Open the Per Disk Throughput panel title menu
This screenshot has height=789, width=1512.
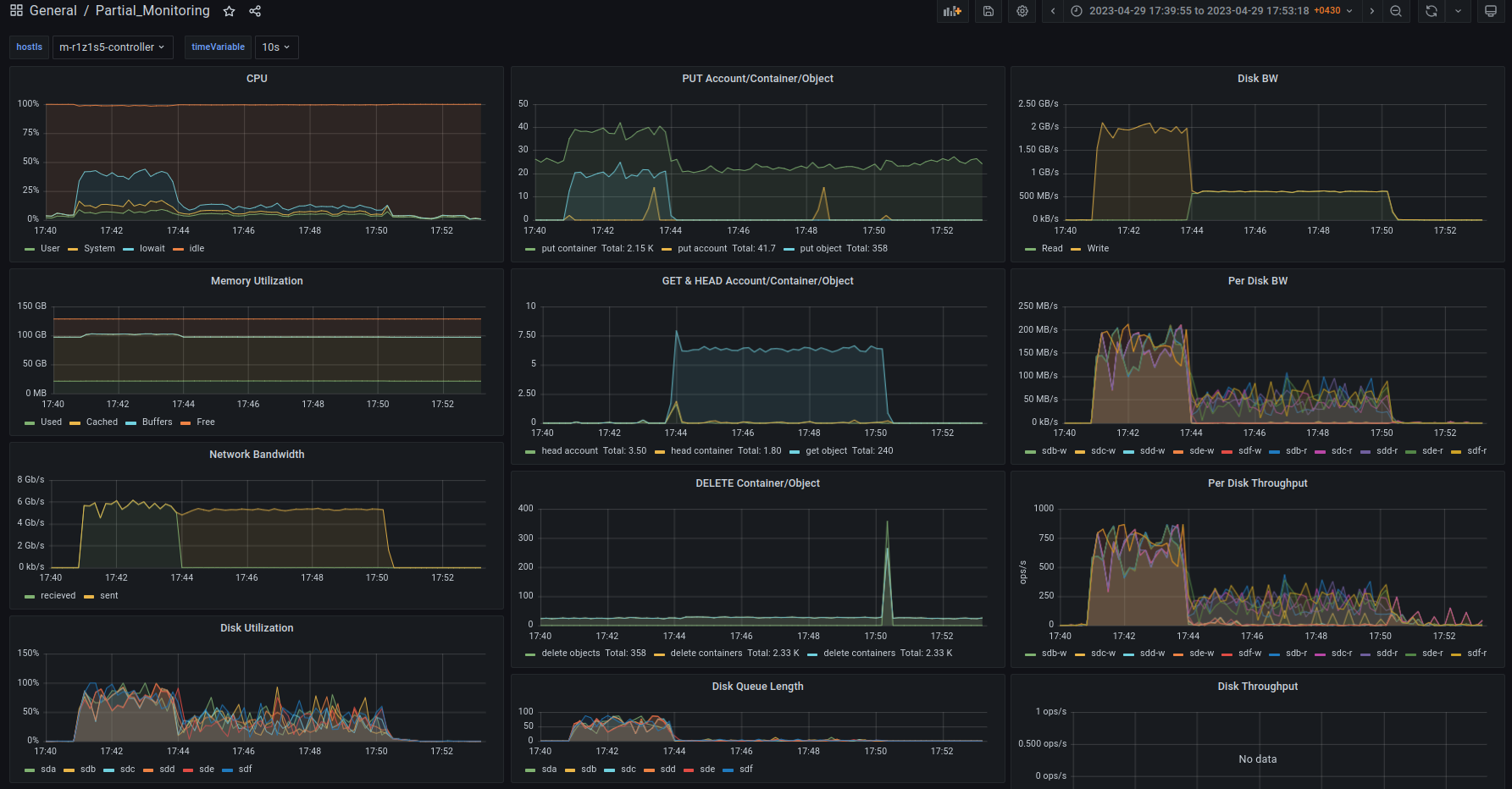1257,483
